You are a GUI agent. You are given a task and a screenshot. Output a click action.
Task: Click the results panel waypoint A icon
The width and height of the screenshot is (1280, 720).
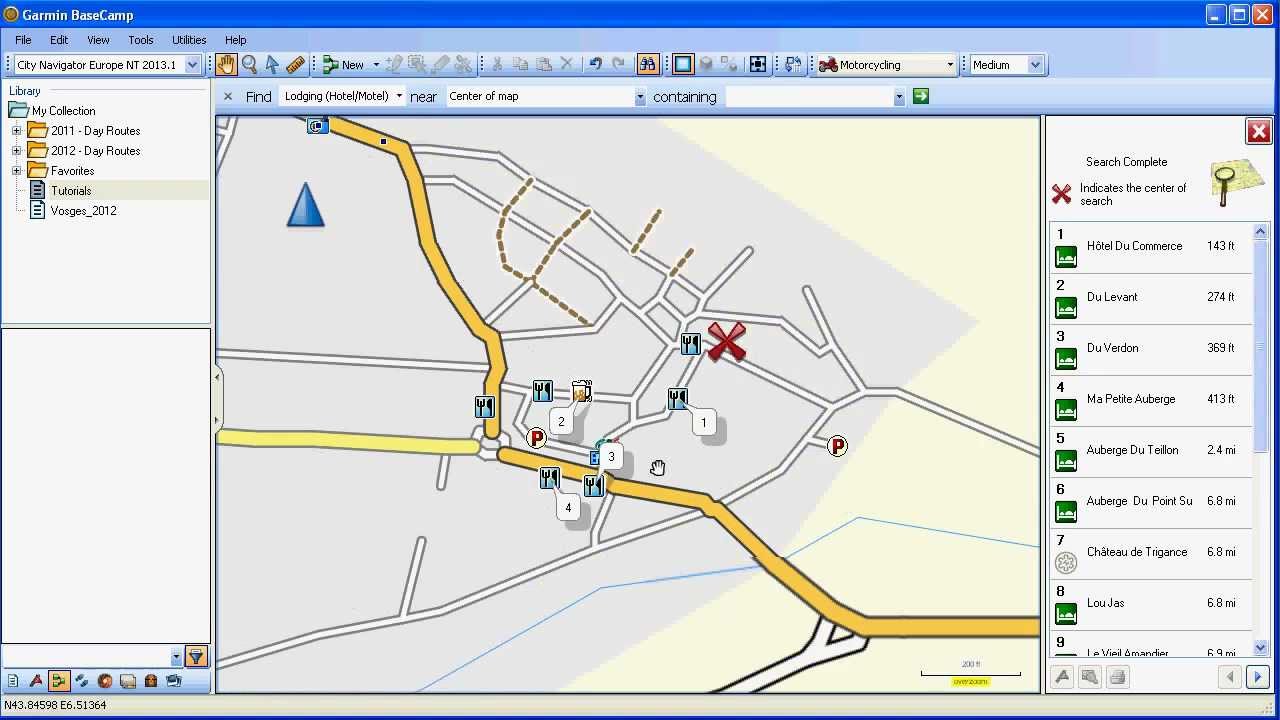pyautogui.click(x=1062, y=677)
